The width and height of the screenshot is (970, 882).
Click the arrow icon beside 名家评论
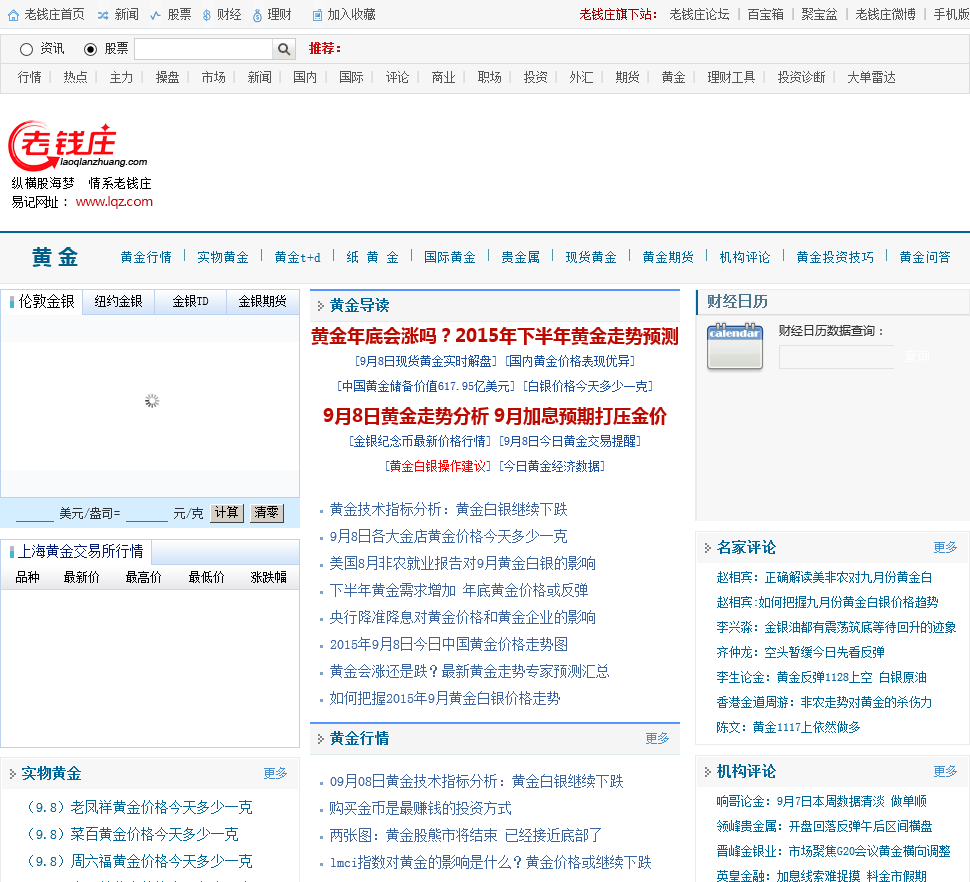click(707, 547)
